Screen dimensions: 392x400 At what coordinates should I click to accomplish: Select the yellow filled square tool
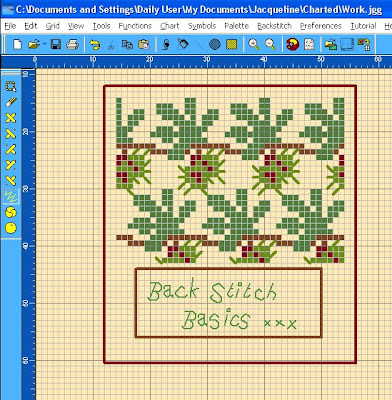tap(232, 44)
